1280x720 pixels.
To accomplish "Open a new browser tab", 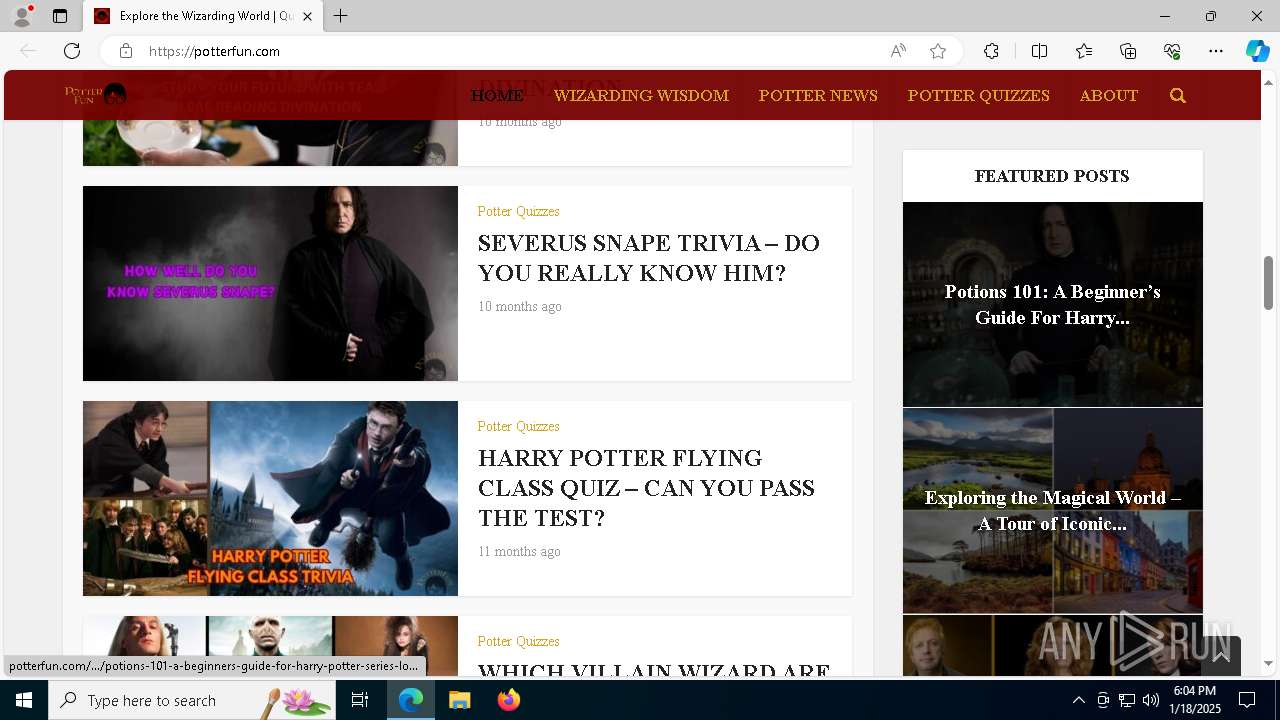I will click(340, 16).
